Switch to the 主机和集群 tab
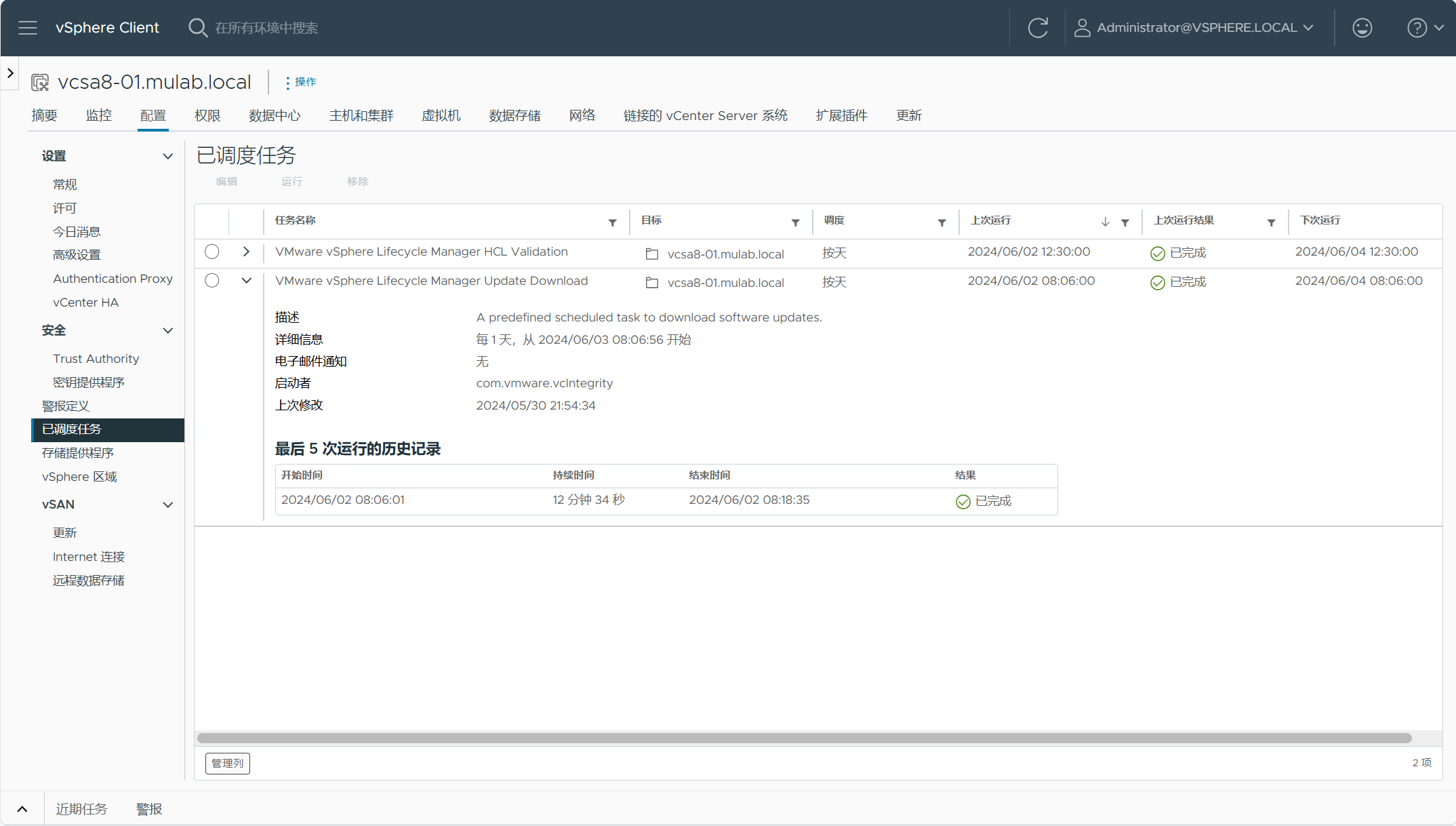 (361, 115)
